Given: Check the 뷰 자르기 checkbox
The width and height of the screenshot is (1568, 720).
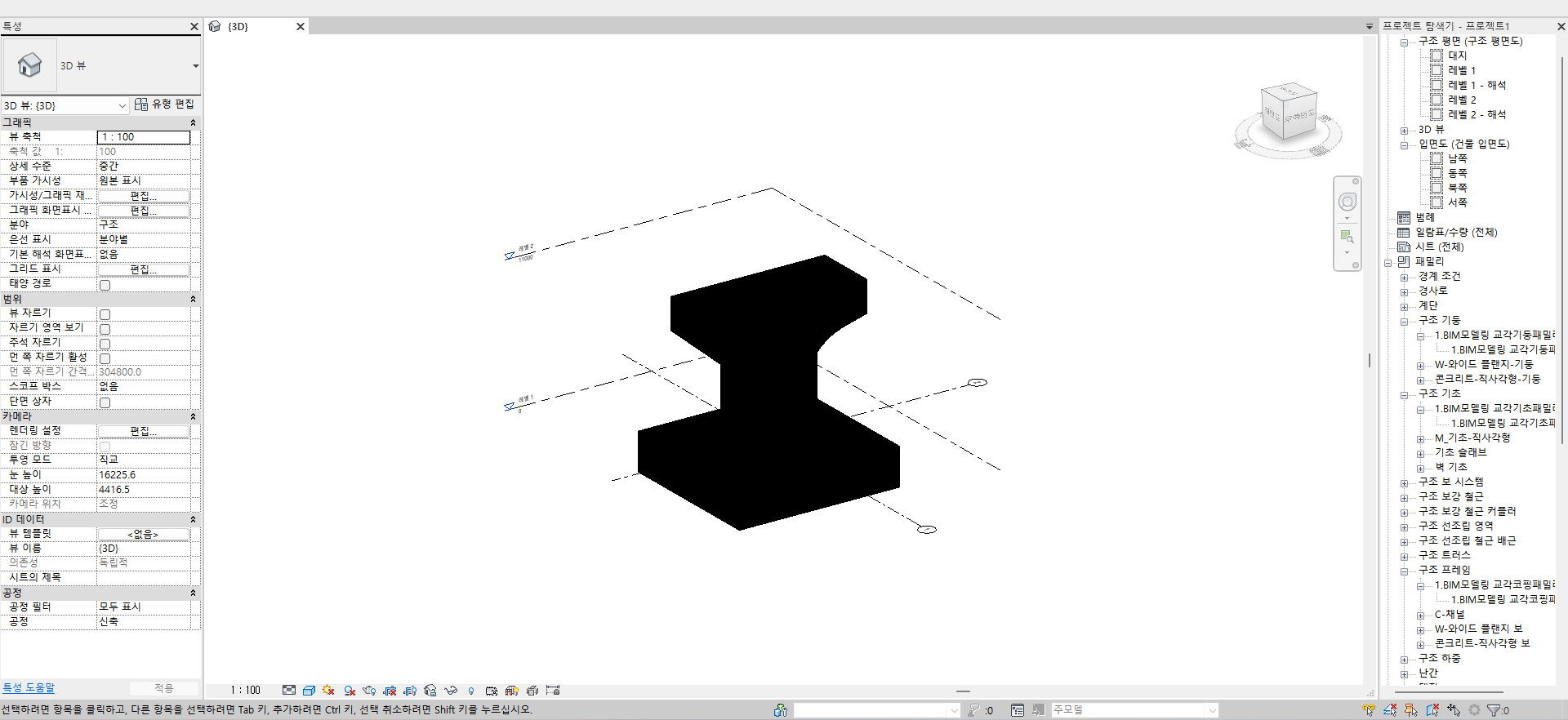Looking at the screenshot, I should coord(105,314).
